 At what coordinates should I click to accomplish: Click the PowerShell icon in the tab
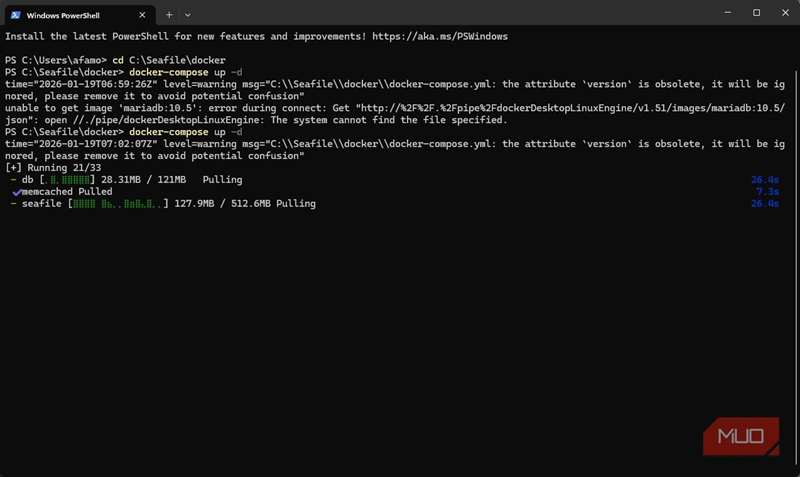click(14, 13)
